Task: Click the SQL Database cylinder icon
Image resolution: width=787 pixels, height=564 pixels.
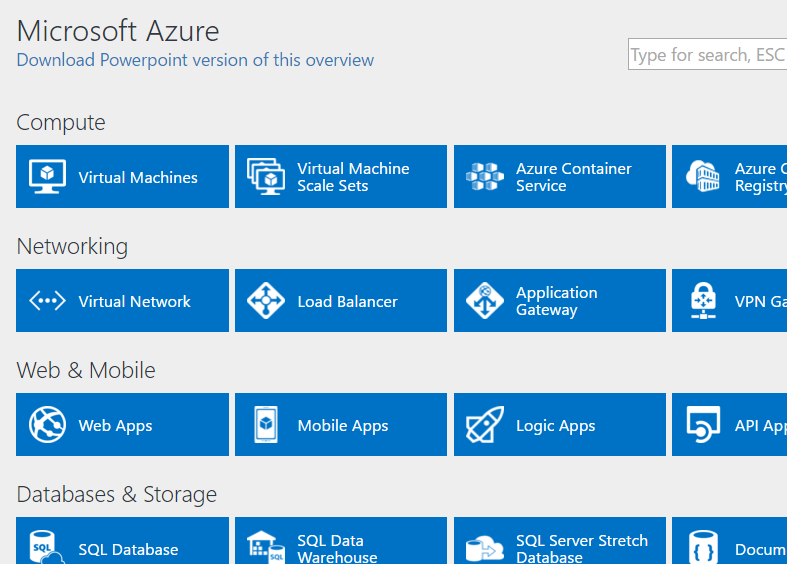Action: (47, 547)
